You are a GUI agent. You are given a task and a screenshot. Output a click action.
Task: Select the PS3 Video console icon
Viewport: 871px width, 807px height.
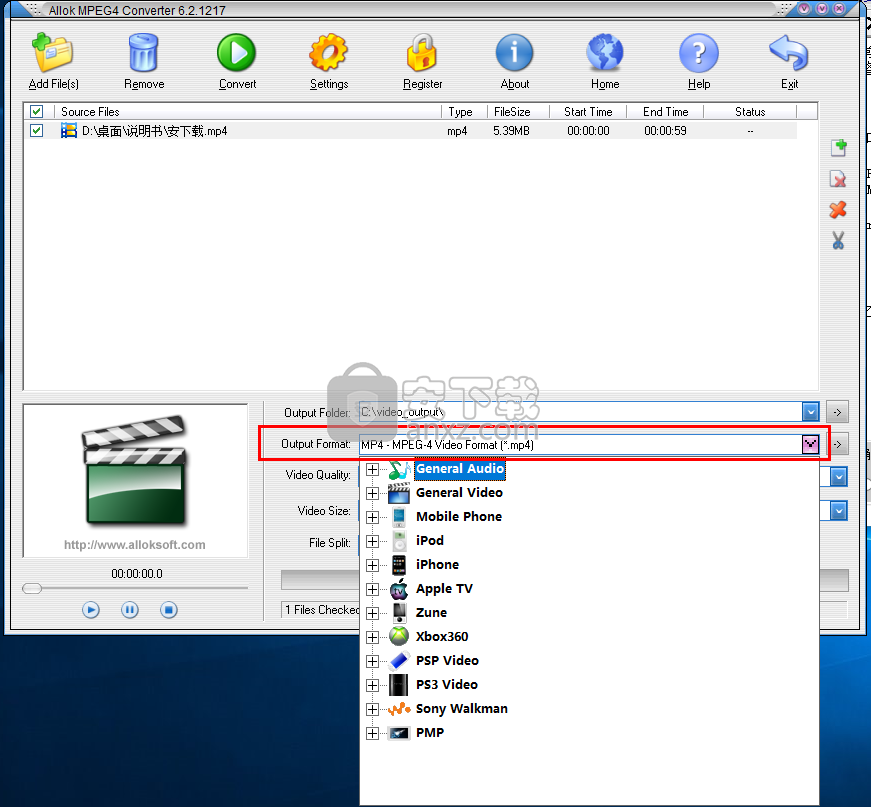[x=399, y=684]
